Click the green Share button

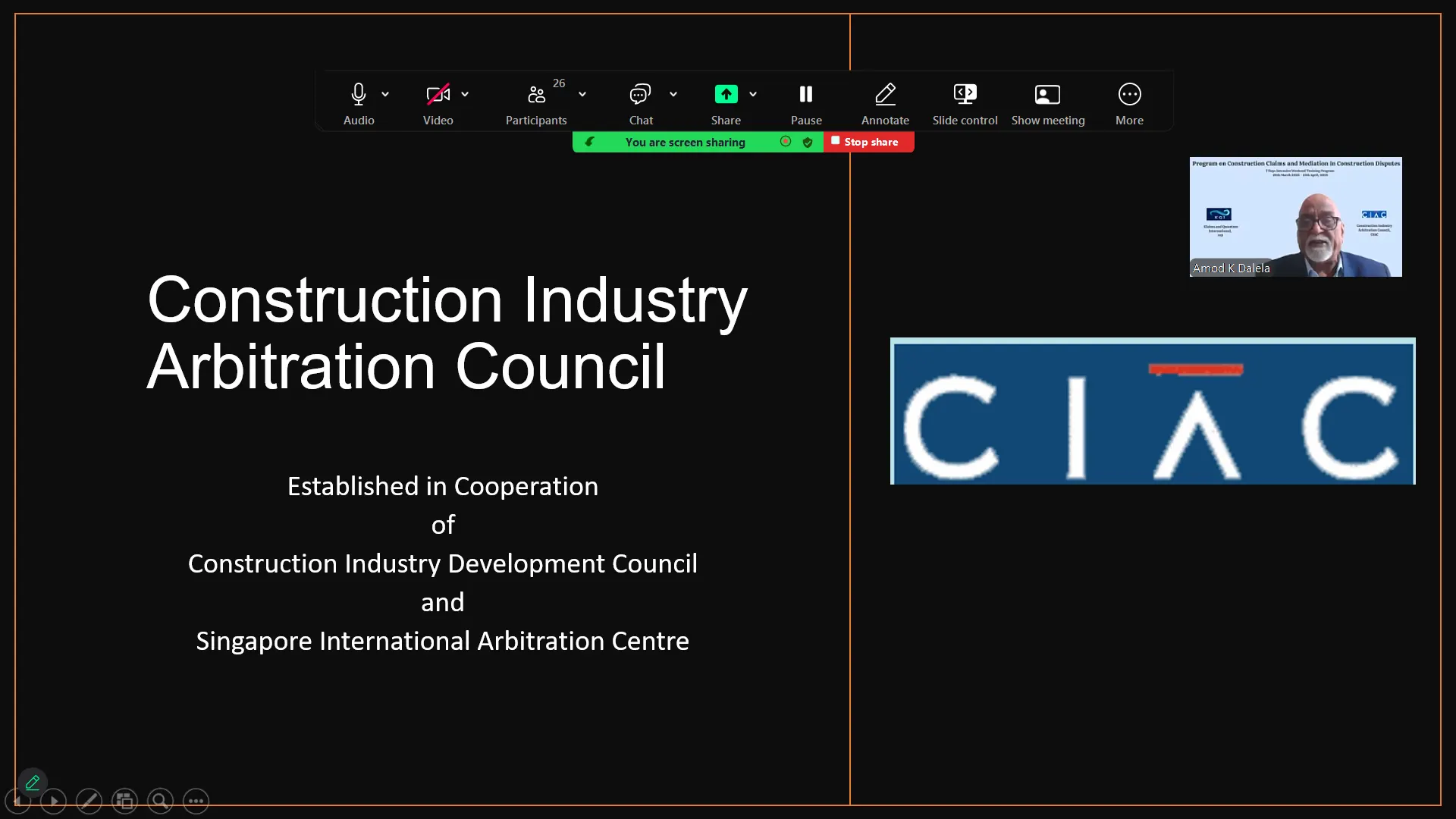[726, 103]
